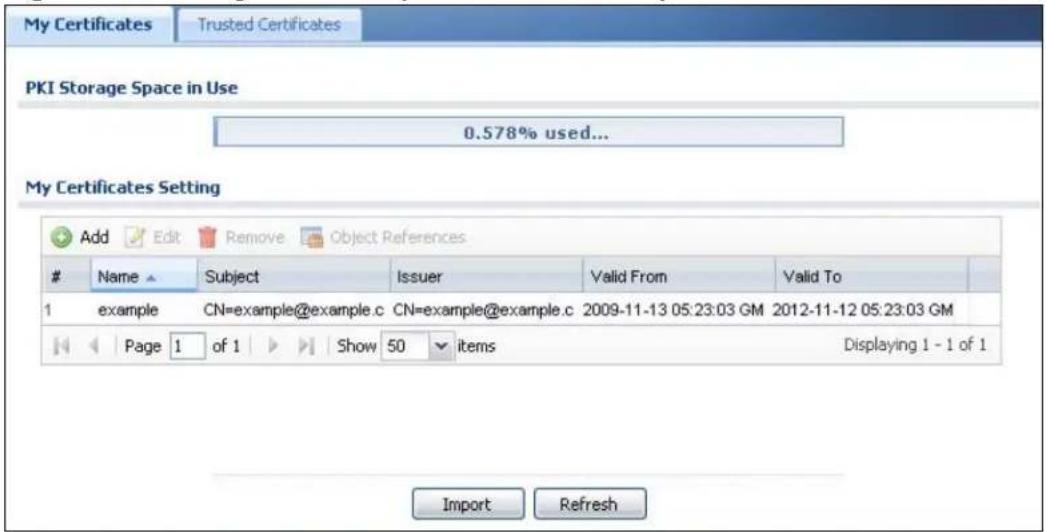Click the Remove trash can icon
This screenshot has width=1046, height=532.
click(207, 237)
